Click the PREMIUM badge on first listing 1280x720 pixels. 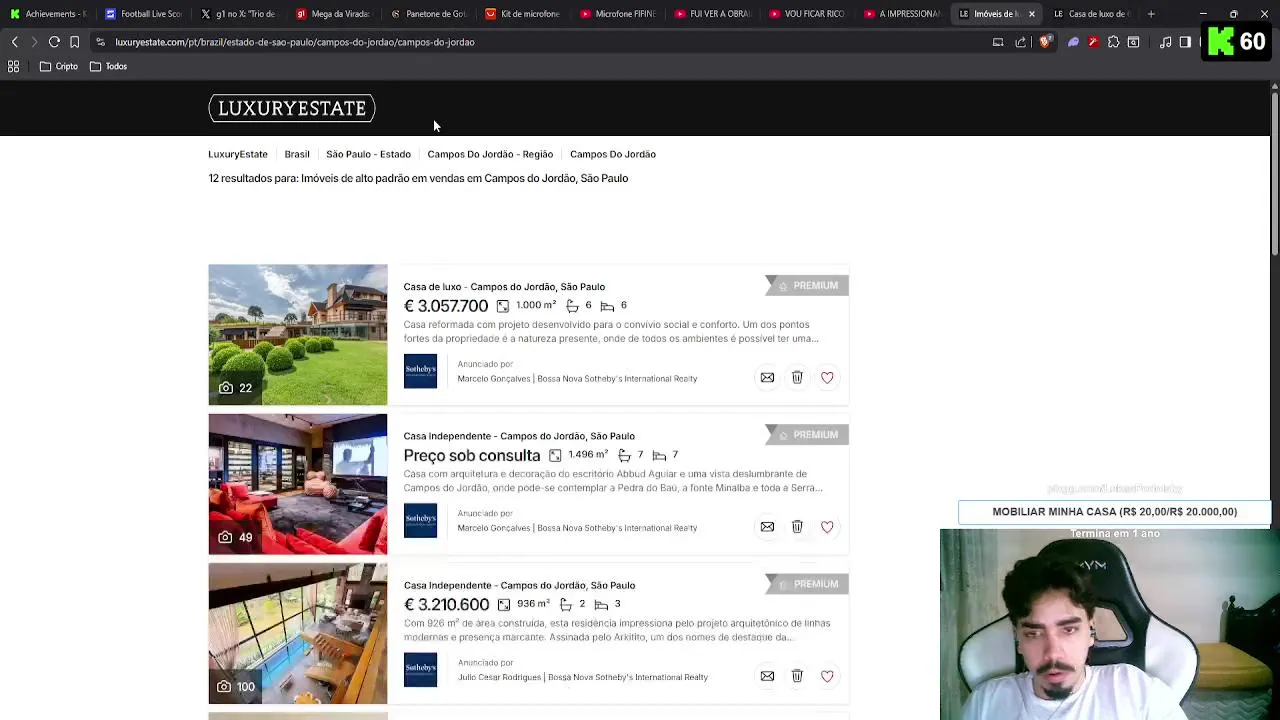click(x=808, y=286)
